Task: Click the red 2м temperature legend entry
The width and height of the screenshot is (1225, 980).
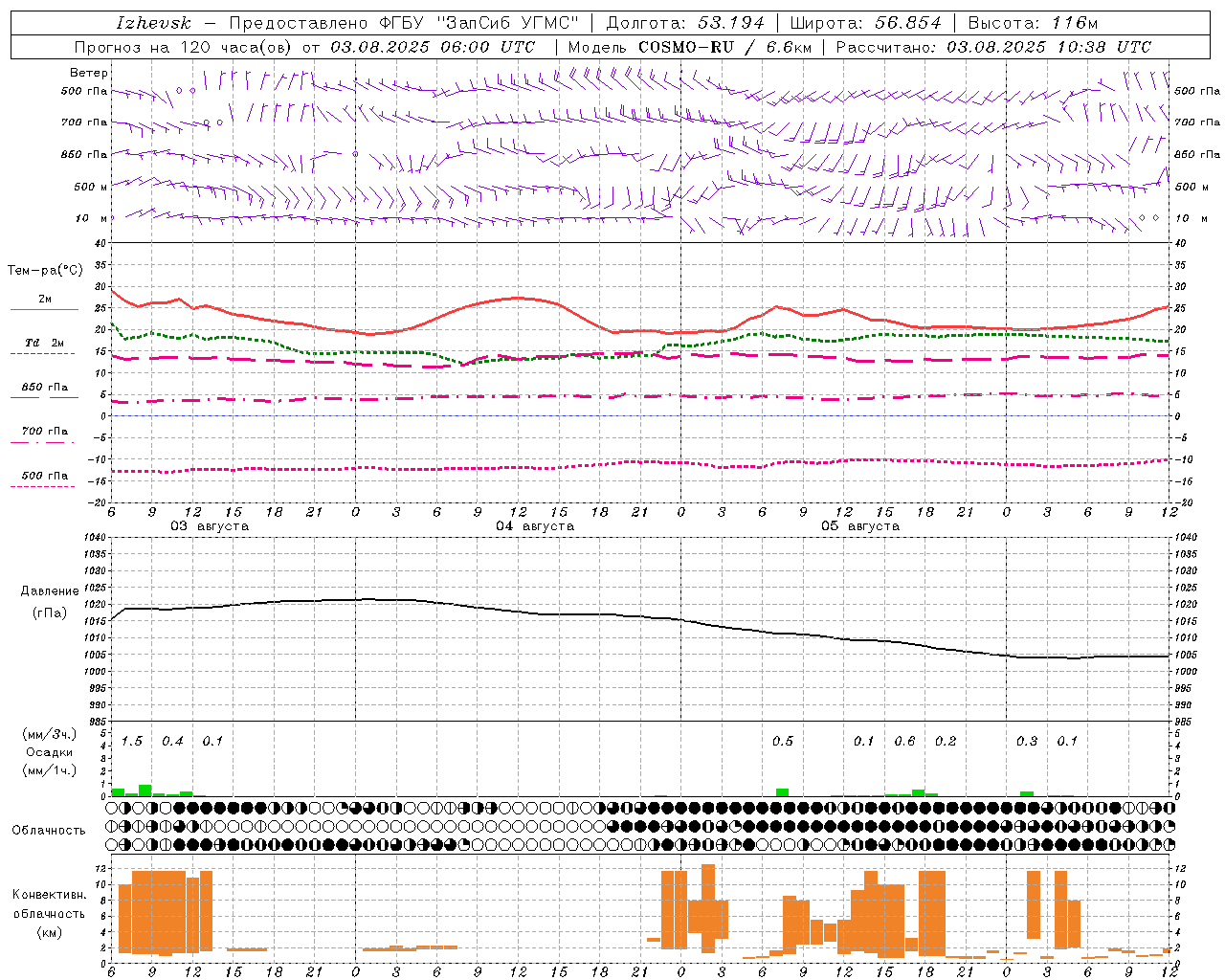Action: 44,303
